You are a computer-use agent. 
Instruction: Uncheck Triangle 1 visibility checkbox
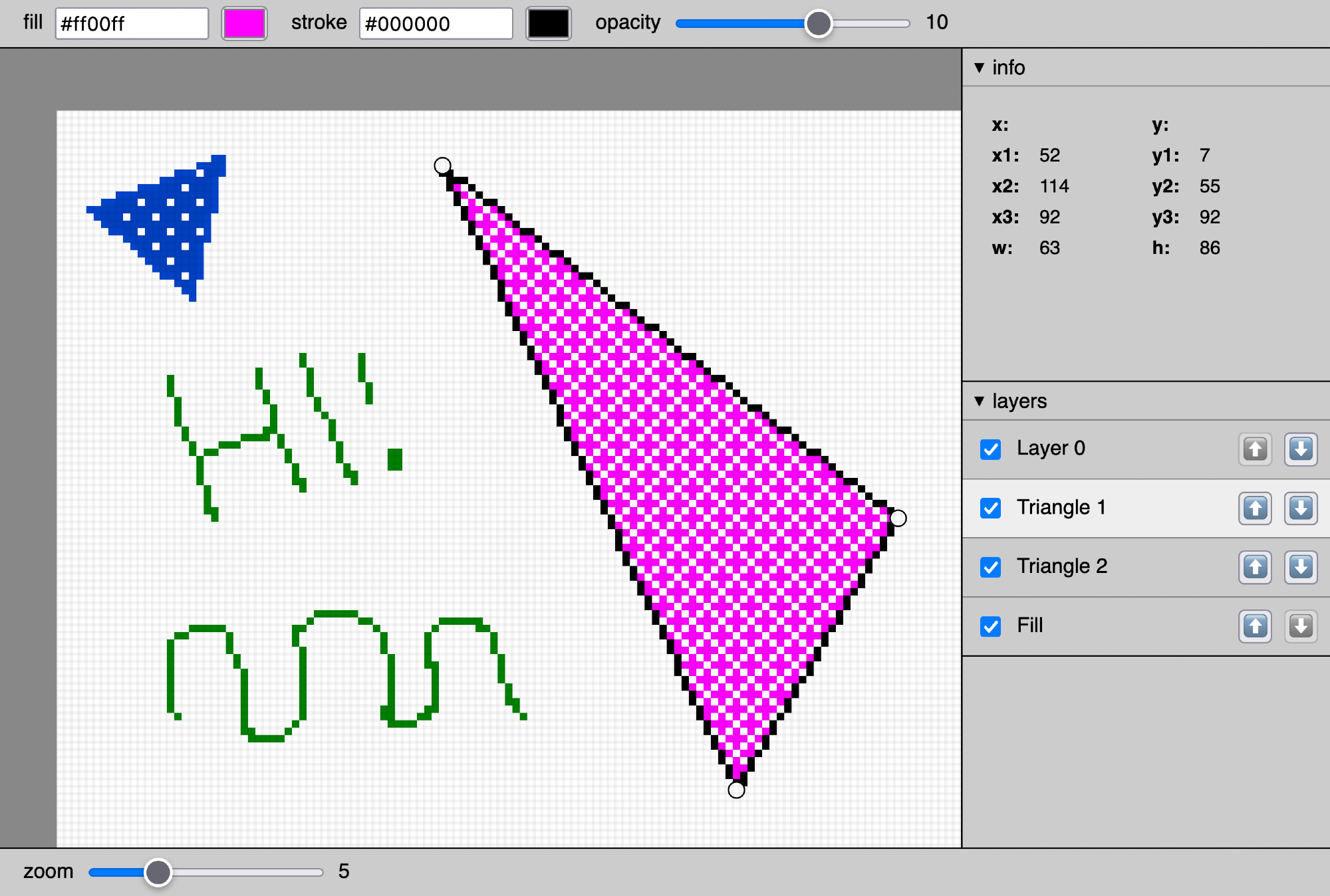991,508
